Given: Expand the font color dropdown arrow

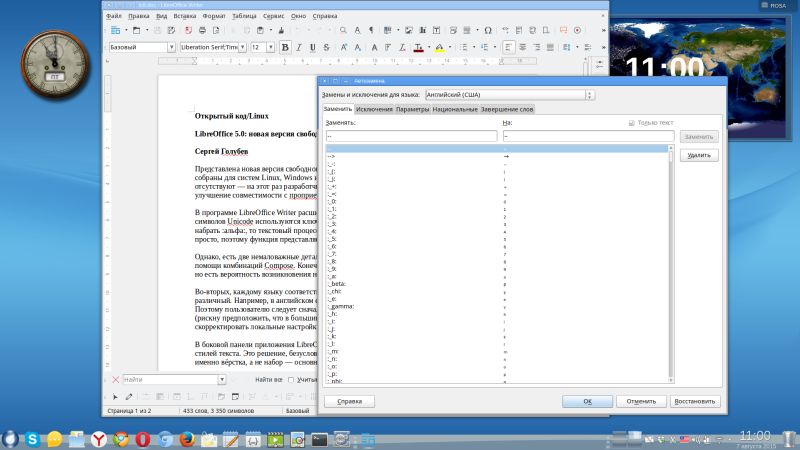Looking at the screenshot, I should pos(429,47).
